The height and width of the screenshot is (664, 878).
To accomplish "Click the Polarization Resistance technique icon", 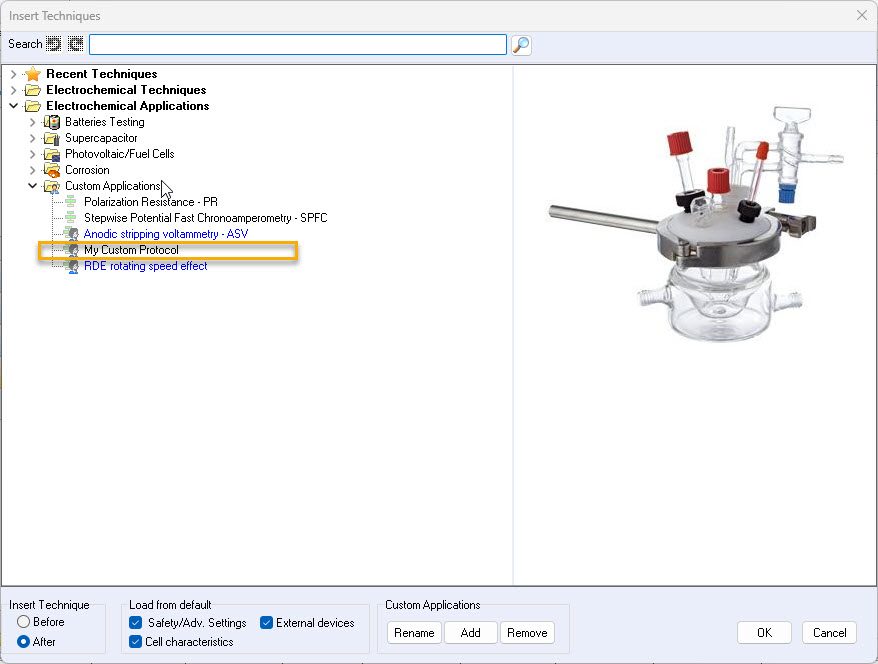I will coord(70,202).
